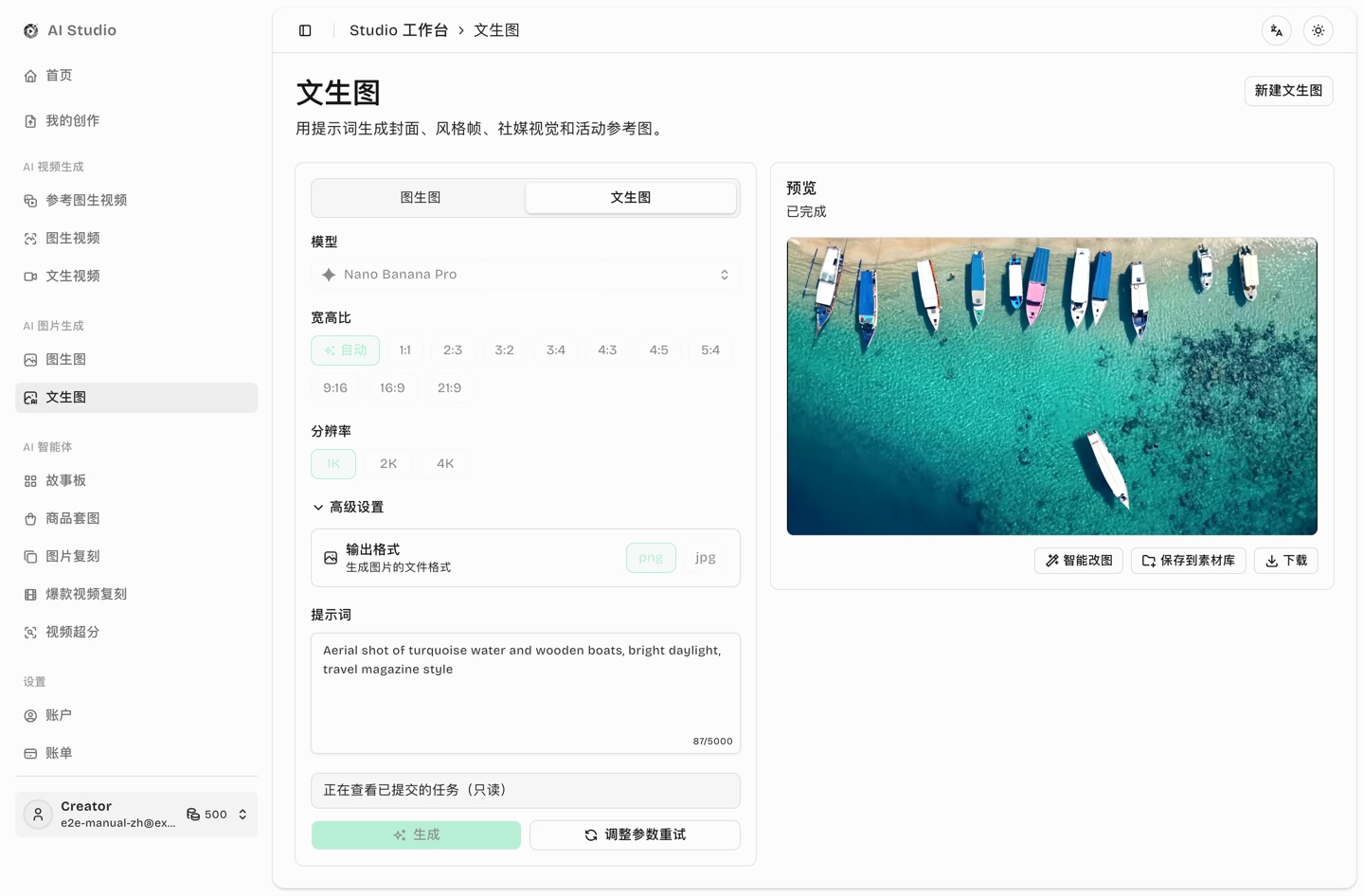Choose the 2K resolution option
The image size is (1364, 896).
click(388, 464)
